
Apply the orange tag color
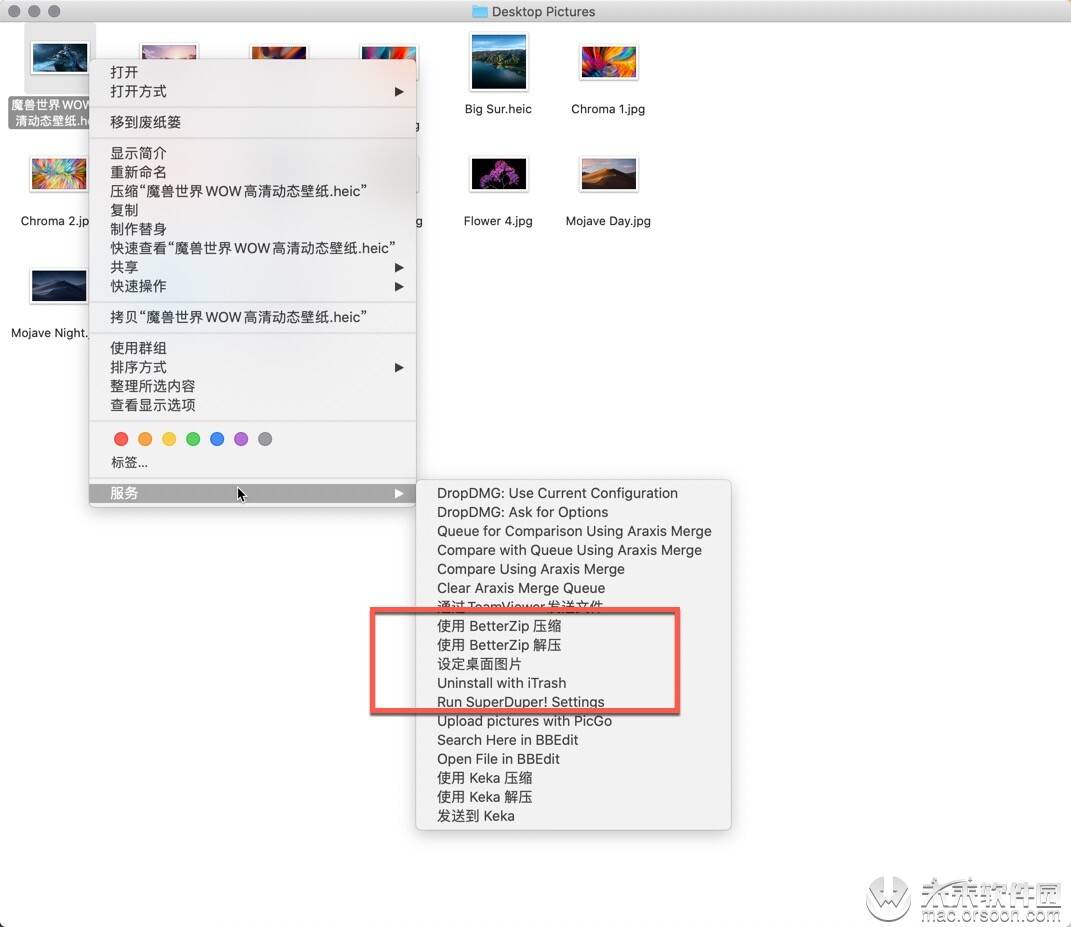click(145, 439)
